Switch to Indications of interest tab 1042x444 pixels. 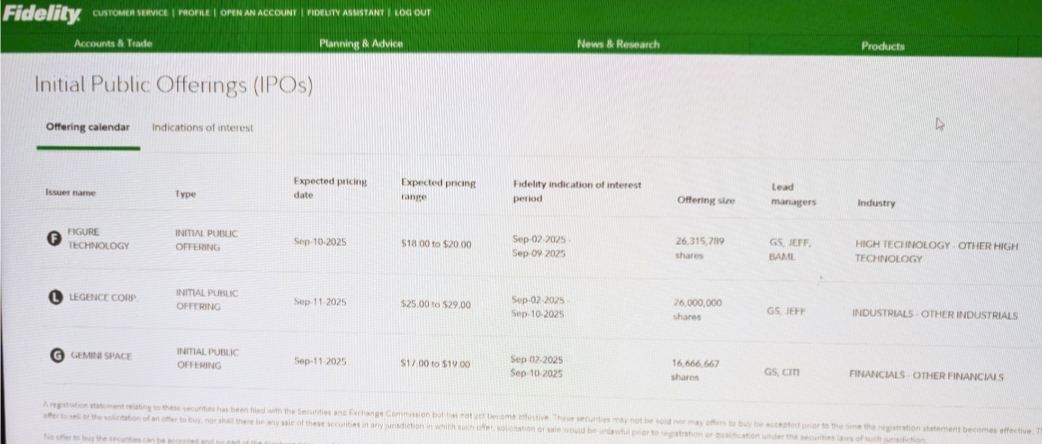point(203,128)
